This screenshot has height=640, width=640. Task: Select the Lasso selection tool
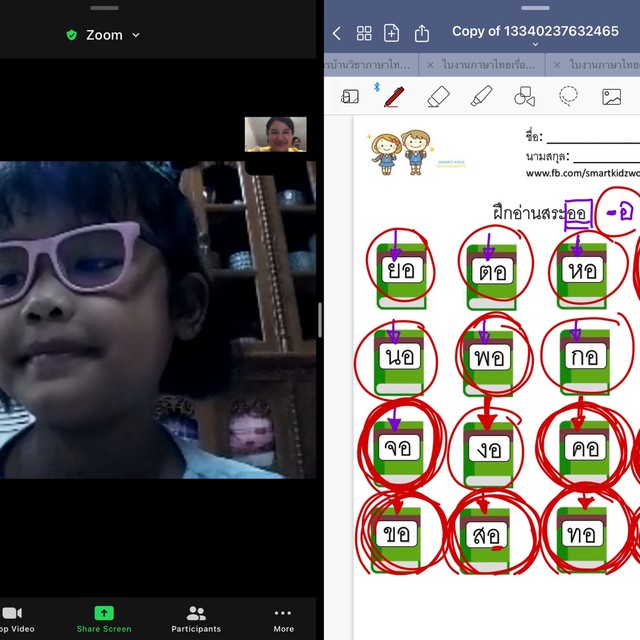pyautogui.click(x=568, y=96)
